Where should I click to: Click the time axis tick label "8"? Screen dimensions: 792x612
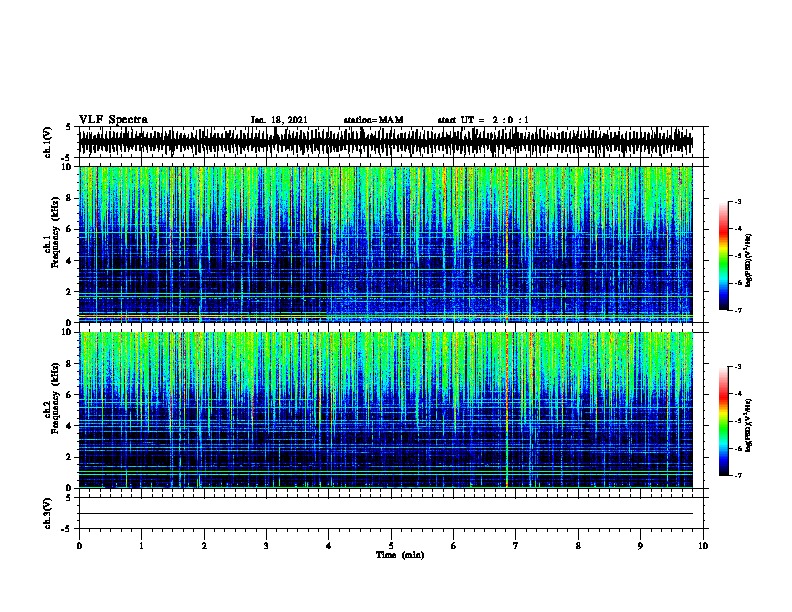tap(578, 546)
